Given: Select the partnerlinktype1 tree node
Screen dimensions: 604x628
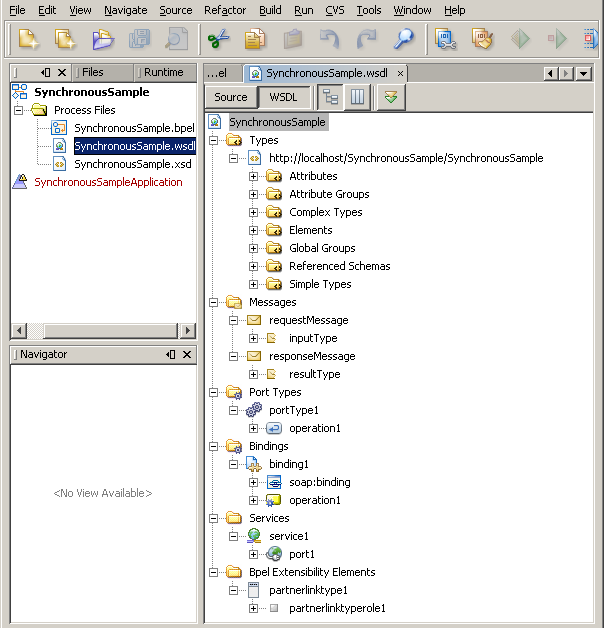Looking at the screenshot, I should pyautogui.click(x=308, y=590).
